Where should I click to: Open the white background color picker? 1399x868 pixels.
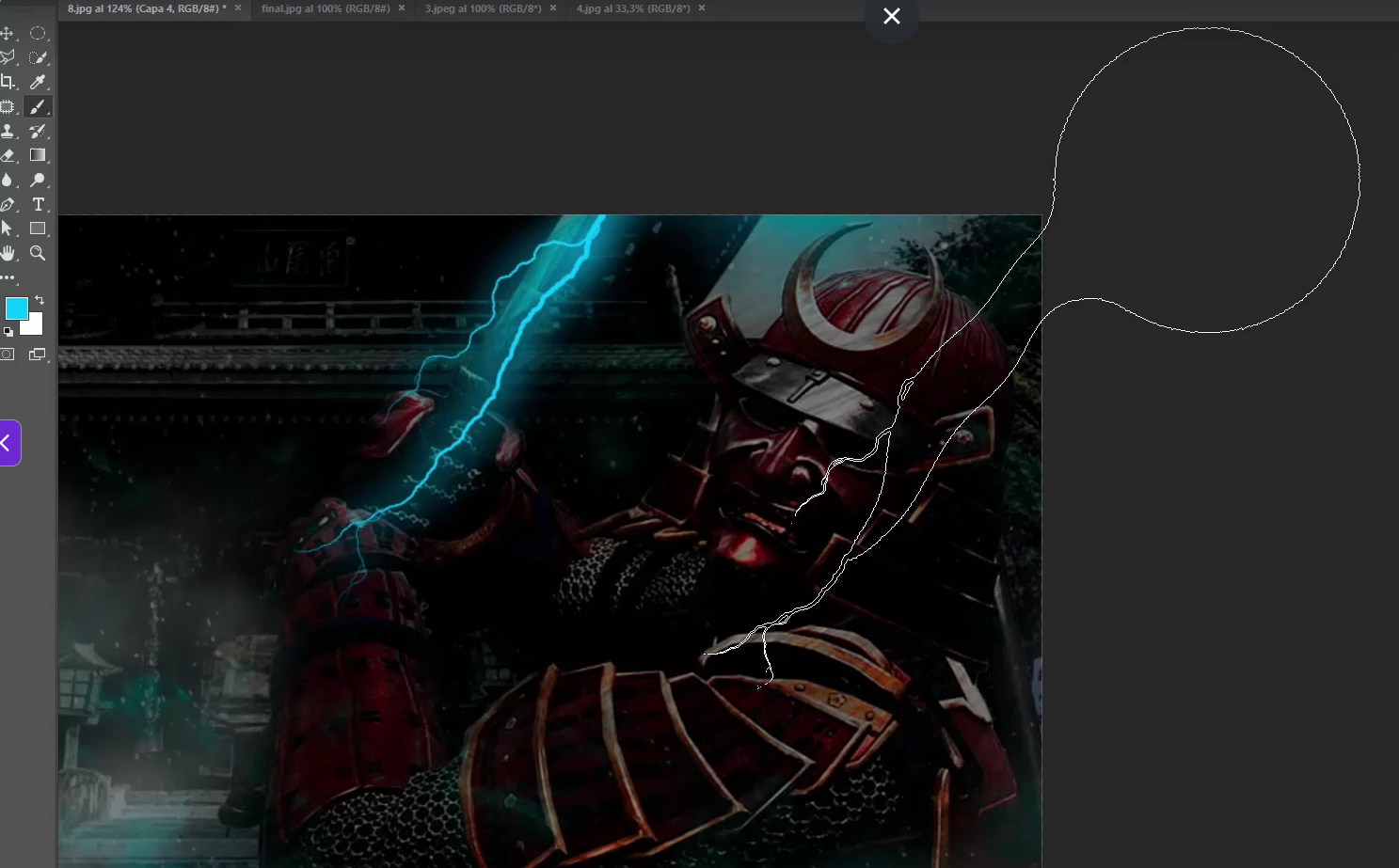point(34,326)
